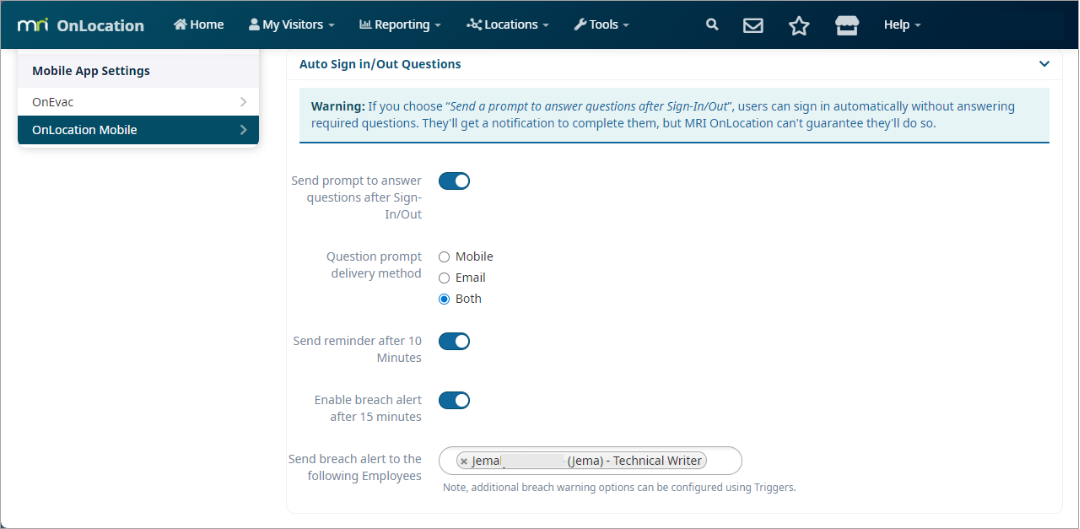
Task: Open the store marketplace icon
Action: (x=847, y=25)
